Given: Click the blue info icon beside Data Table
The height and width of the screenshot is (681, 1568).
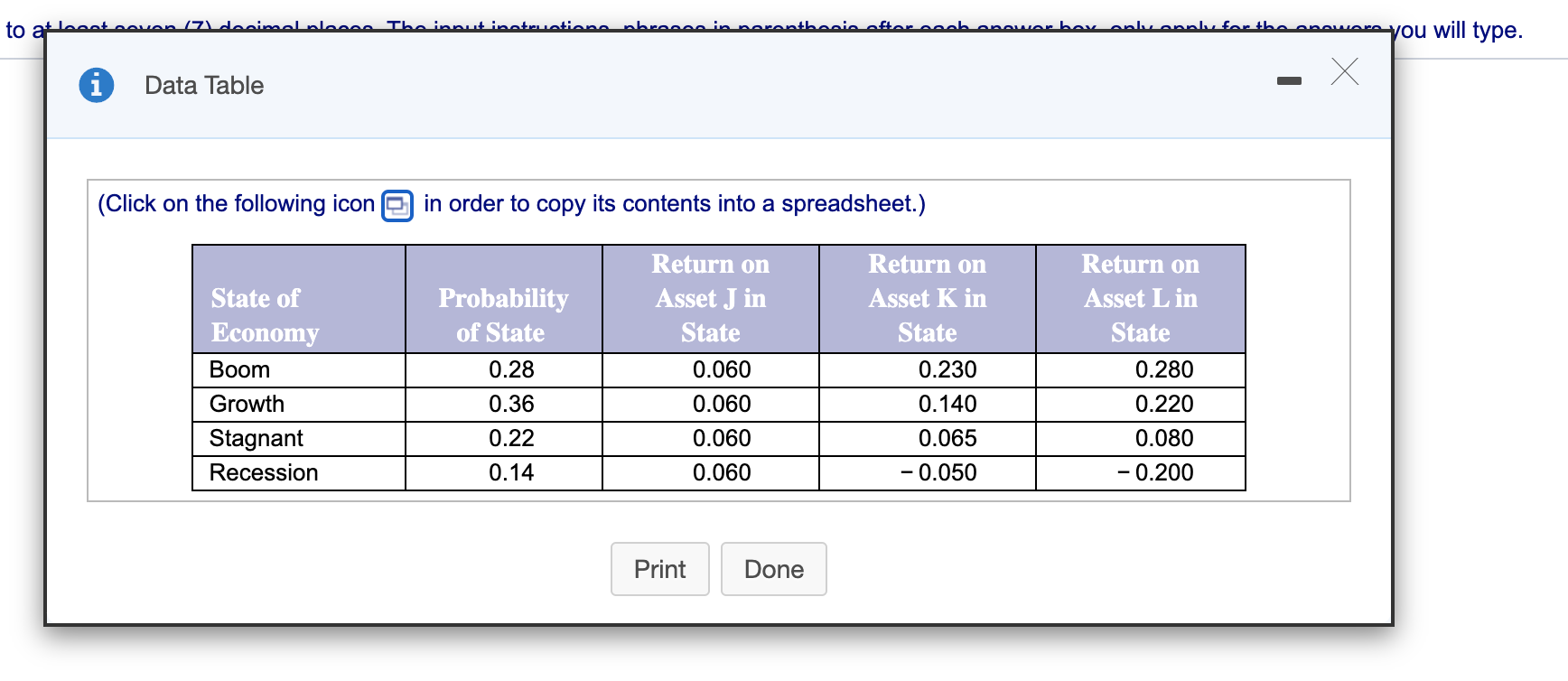Looking at the screenshot, I should coord(97,85).
